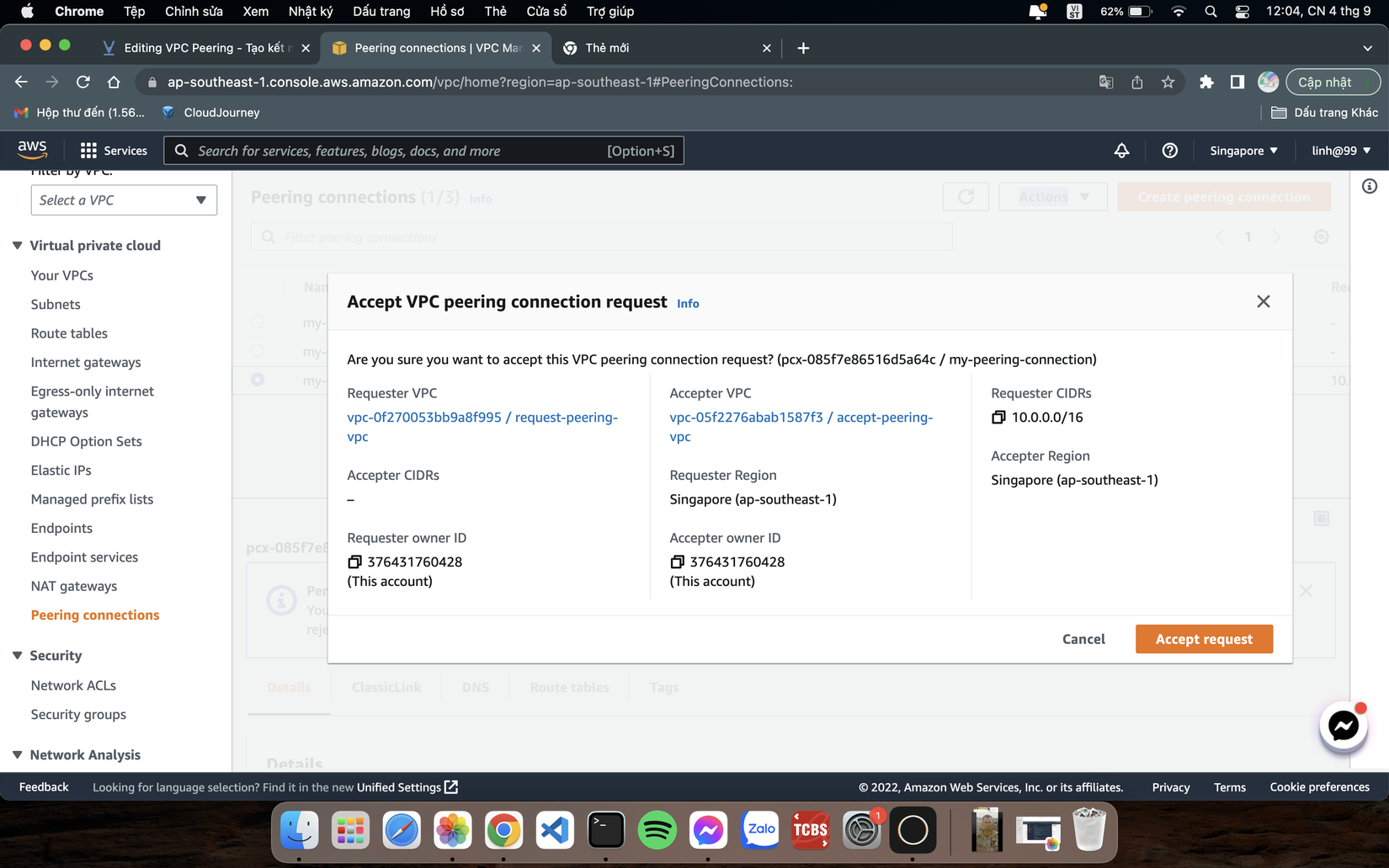The width and height of the screenshot is (1389, 868).
Task: Open the Dấu trang menu
Action: pyautogui.click(x=381, y=11)
